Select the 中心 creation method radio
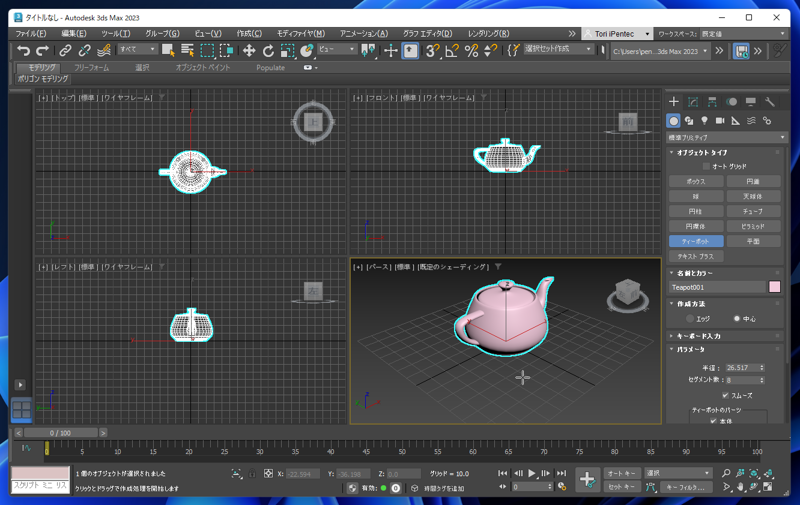800x505 pixels. pos(736,319)
